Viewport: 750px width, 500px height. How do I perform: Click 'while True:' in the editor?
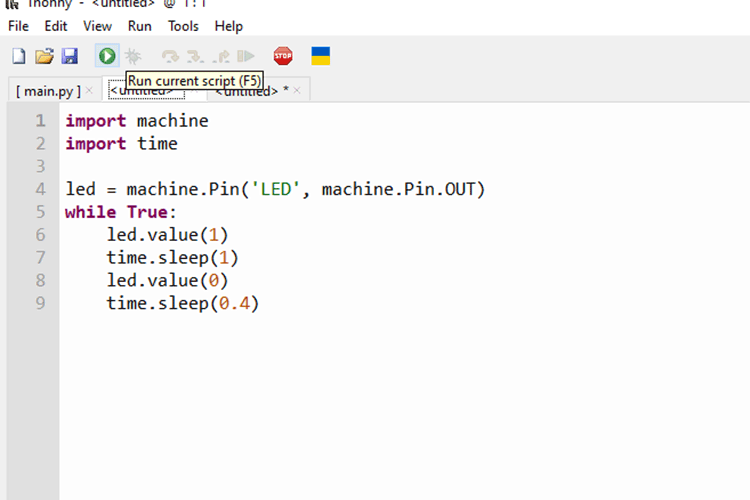point(121,212)
